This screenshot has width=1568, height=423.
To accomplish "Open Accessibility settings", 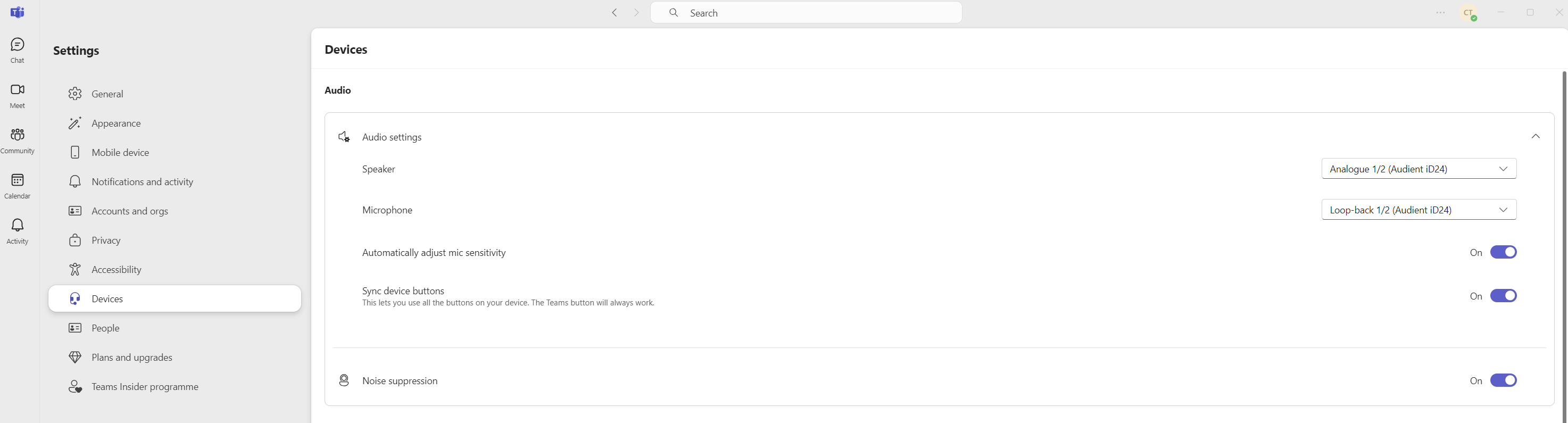I will pyautogui.click(x=175, y=269).
